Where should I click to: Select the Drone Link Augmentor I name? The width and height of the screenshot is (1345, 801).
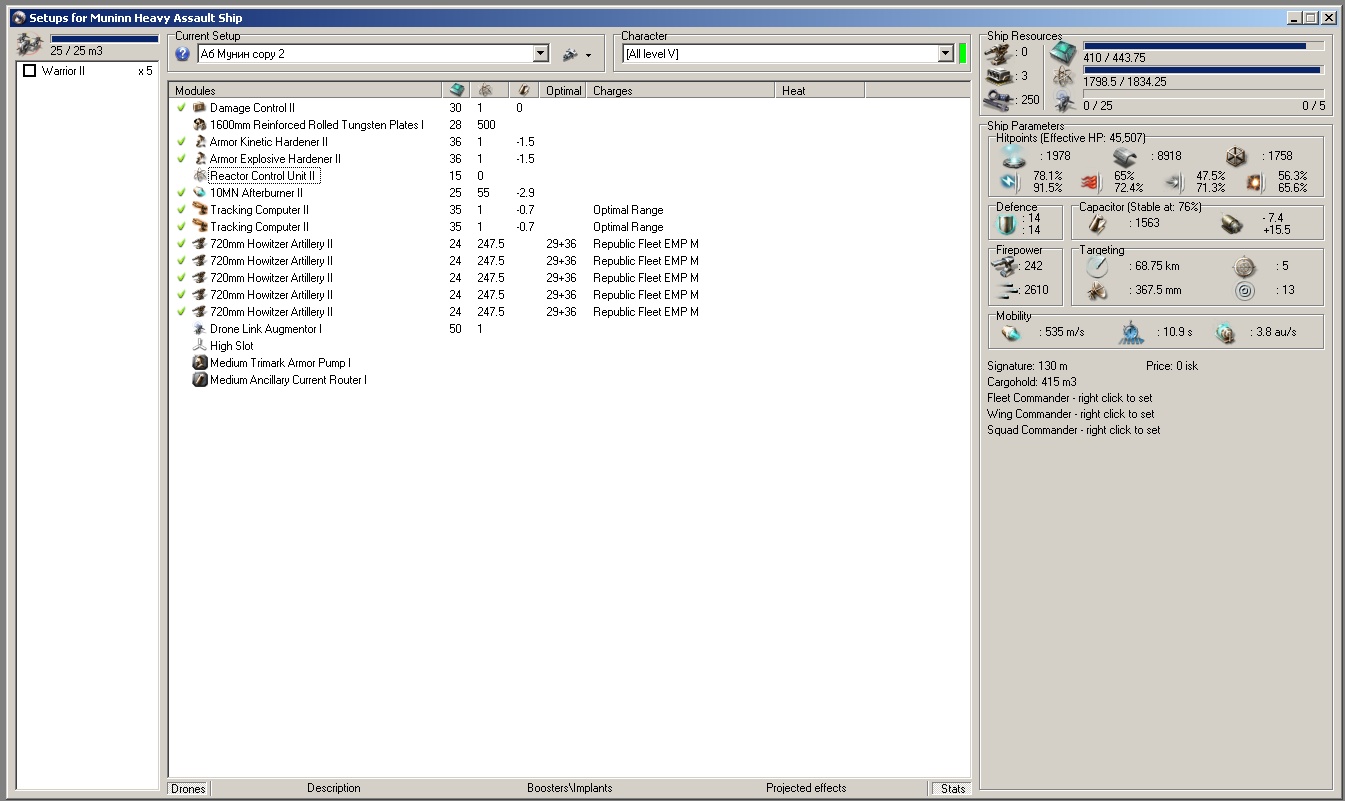tap(266, 329)
